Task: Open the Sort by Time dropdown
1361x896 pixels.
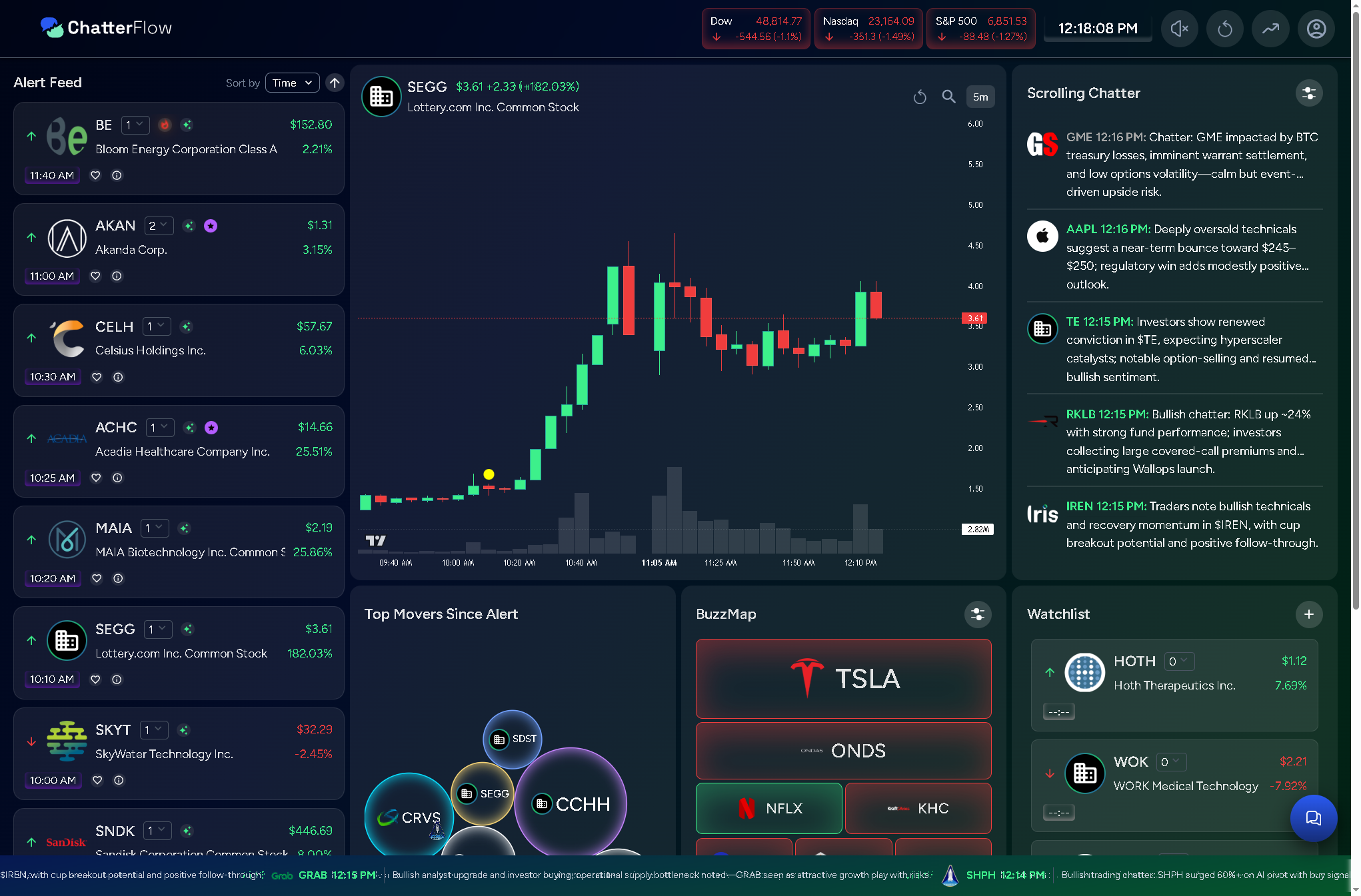Action: point(292,83)
